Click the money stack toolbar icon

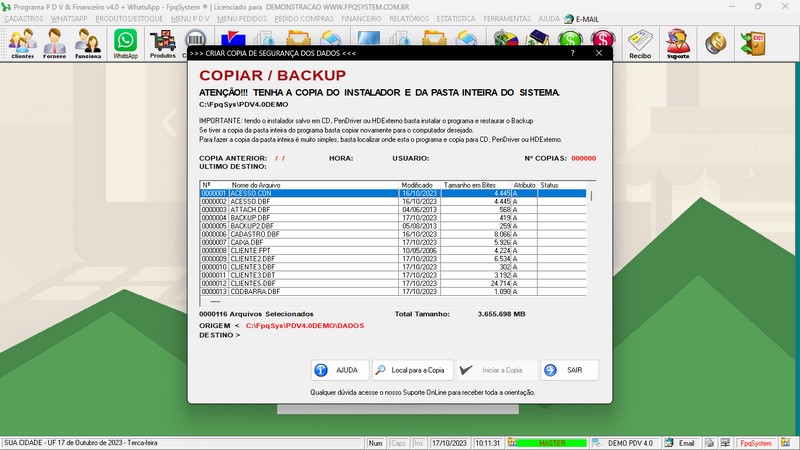(x=506, y=38)
